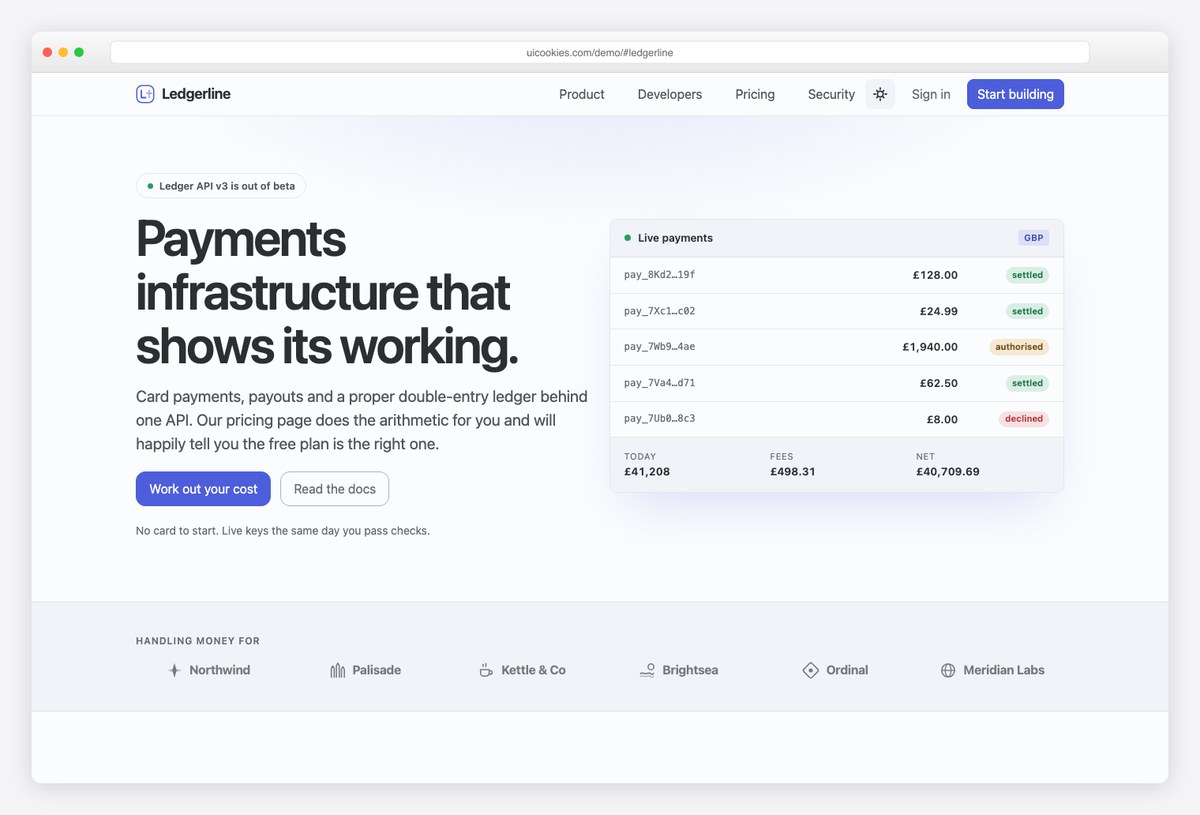1200x815 pixels.
Task: Click the Brightsea company name
Action: point(690,670)
